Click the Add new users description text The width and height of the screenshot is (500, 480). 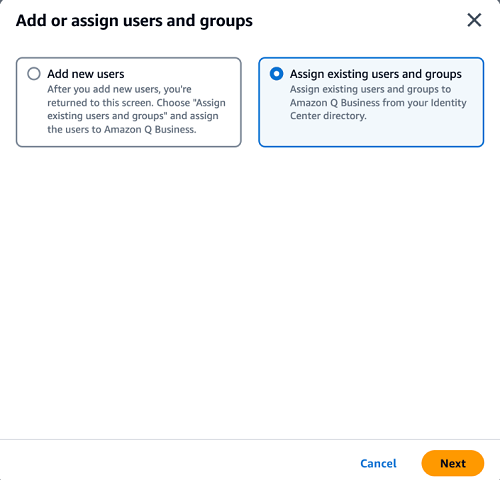136,109
